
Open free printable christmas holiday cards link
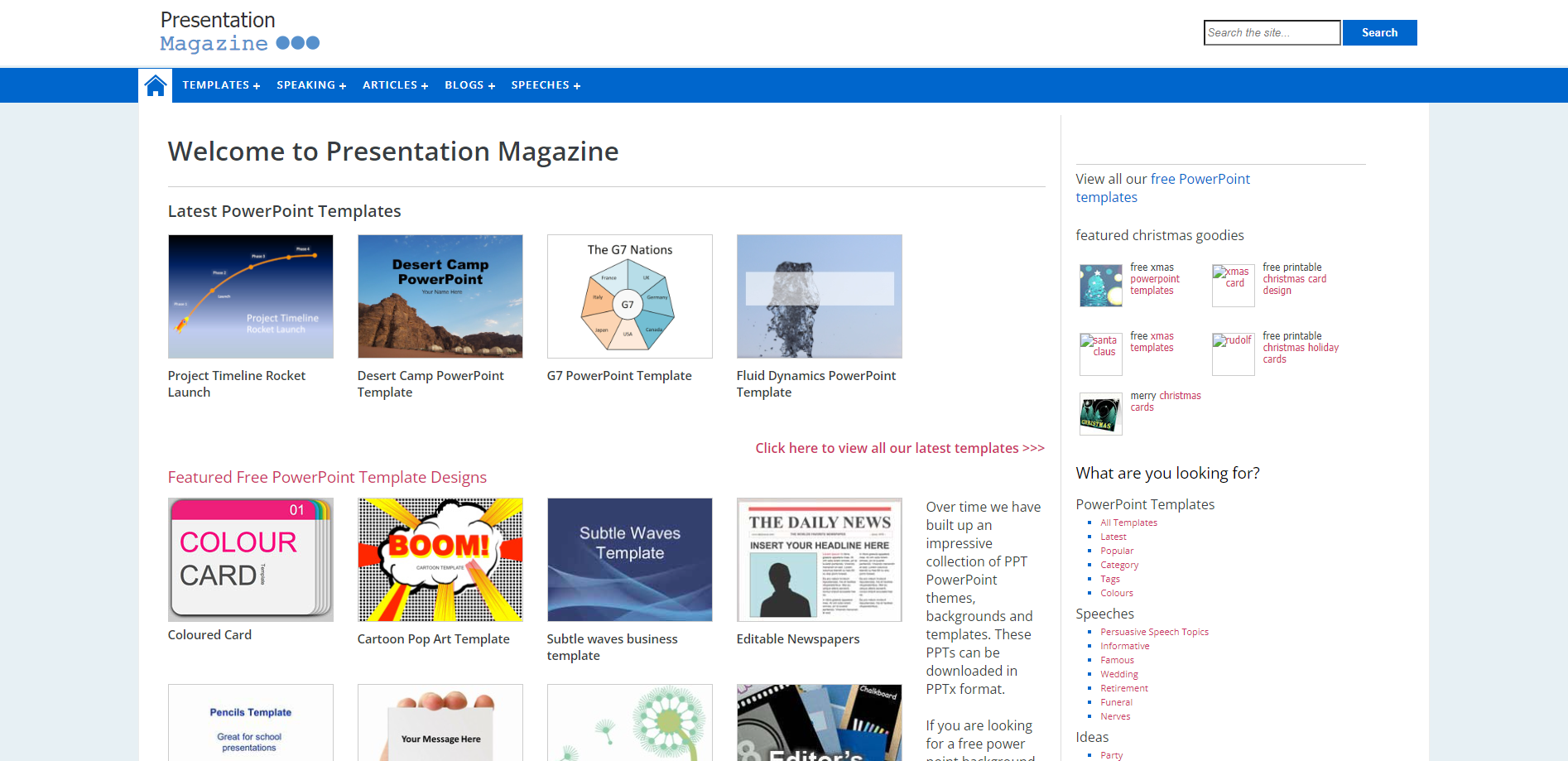pyautogui.click(x=1301, y=348)
